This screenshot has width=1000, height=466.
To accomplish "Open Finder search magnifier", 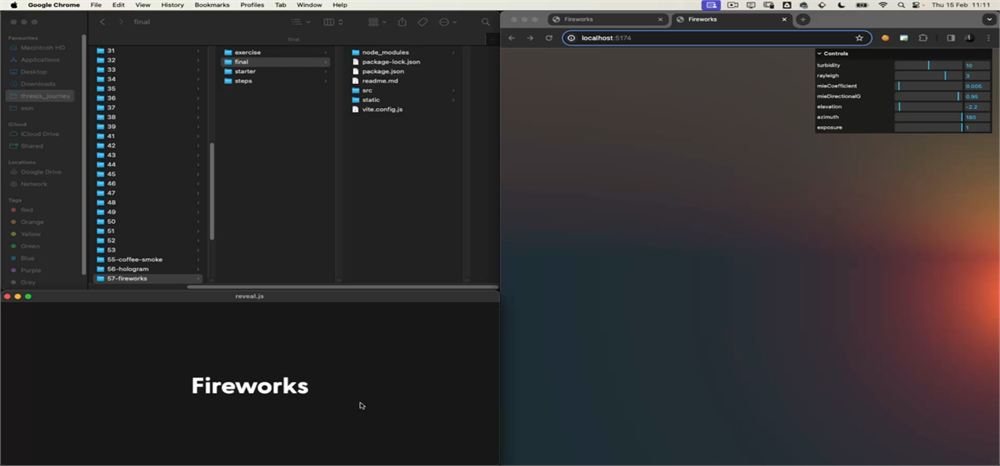I will coord(485,22).
